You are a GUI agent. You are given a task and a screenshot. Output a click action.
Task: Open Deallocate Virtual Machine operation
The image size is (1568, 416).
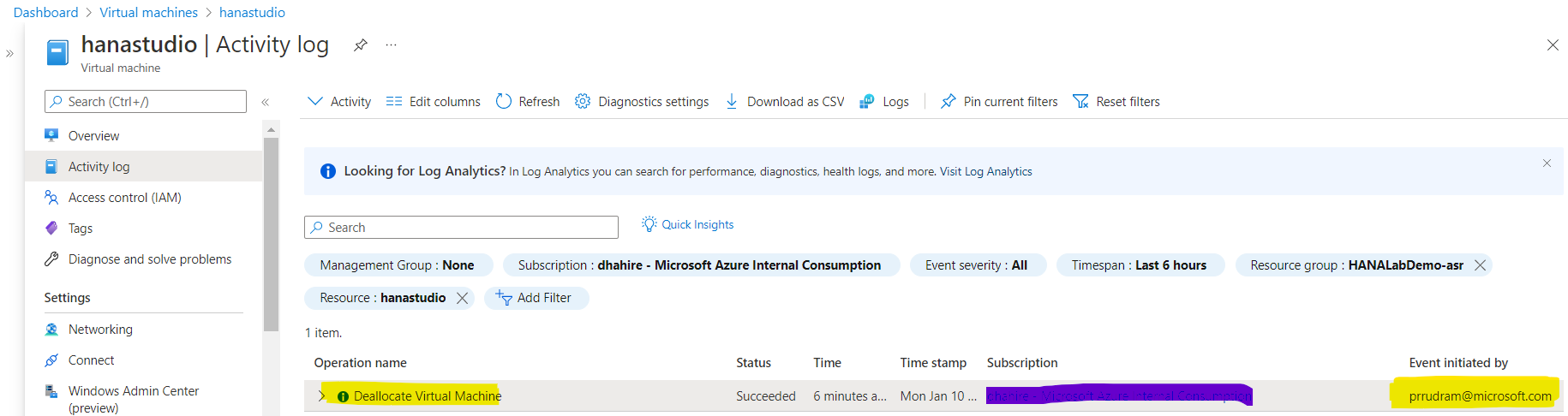click(428, 396)
